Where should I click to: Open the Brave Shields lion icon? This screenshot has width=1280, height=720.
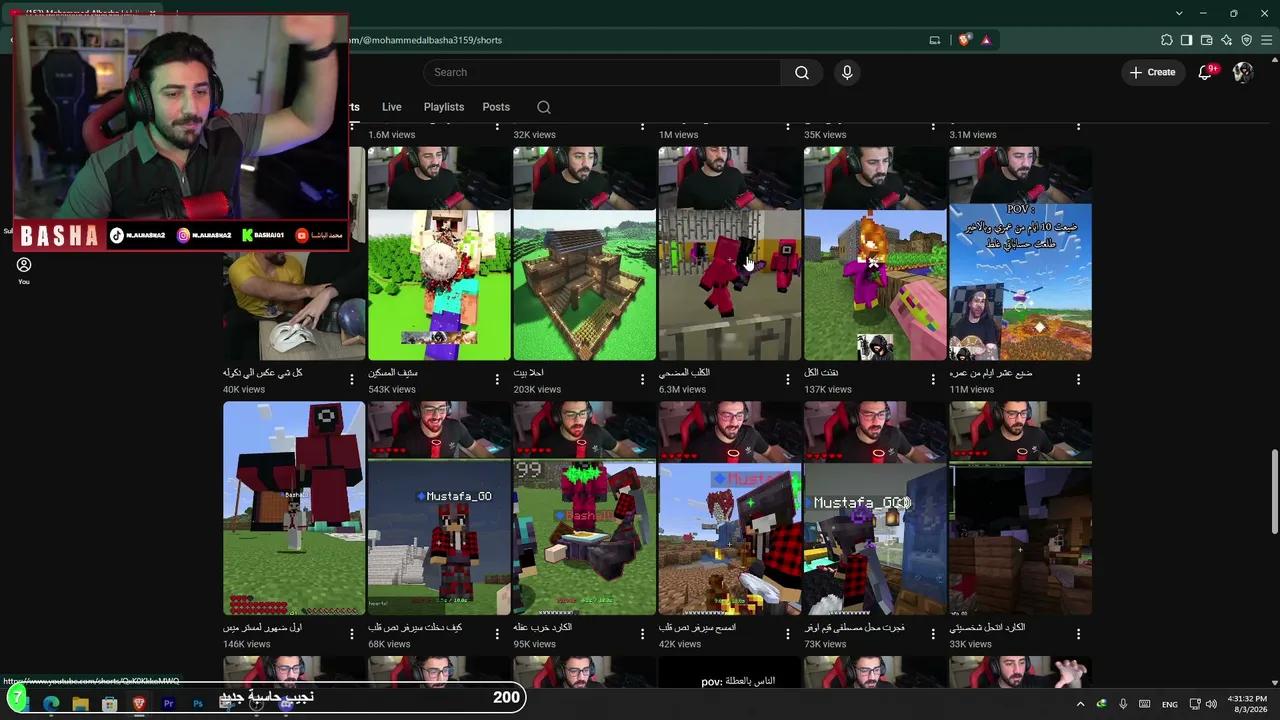(x=964, y=40)
